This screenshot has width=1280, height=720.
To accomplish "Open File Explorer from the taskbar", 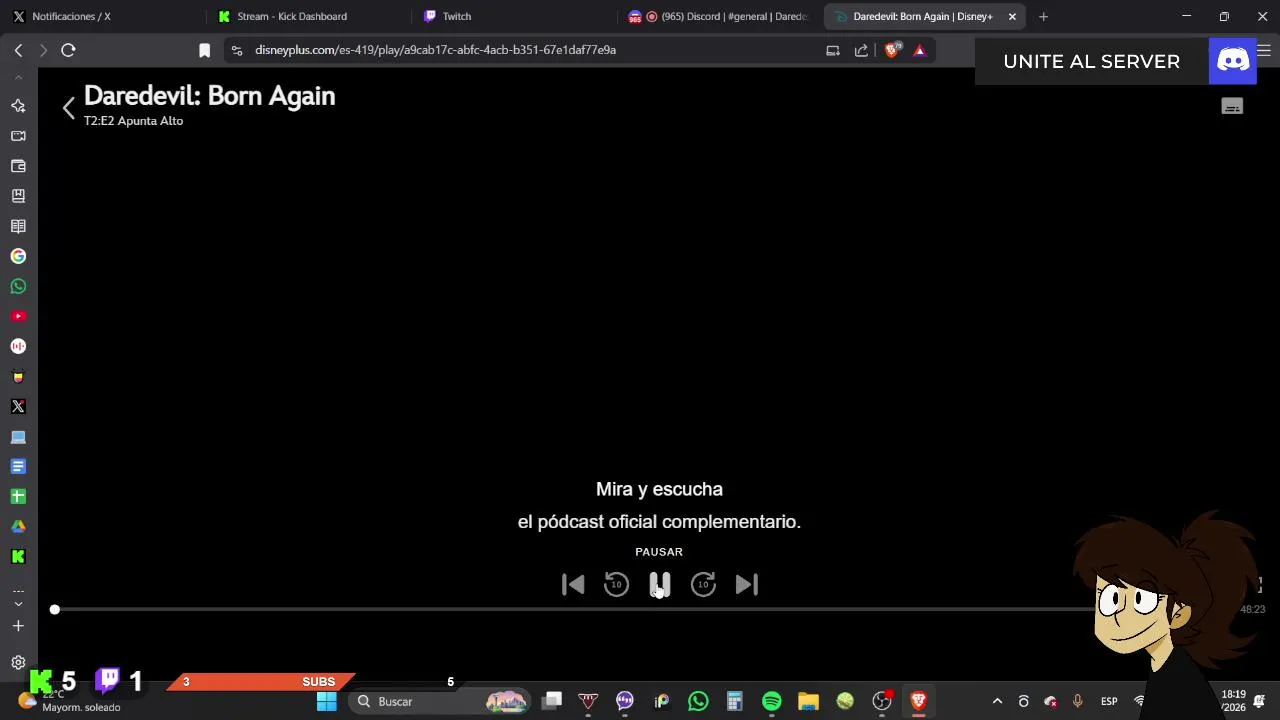I will [x=808, y=701].
